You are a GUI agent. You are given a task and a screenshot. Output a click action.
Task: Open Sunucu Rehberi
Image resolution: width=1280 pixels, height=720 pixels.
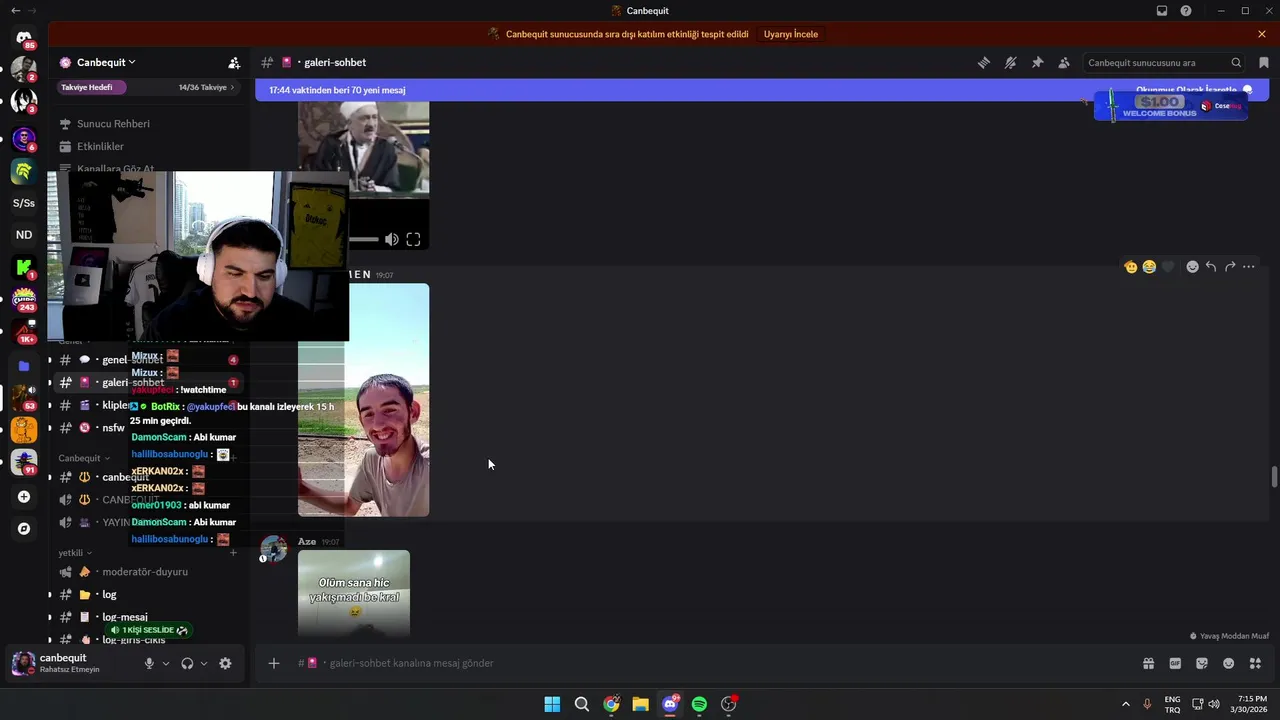tap(113, 124)
